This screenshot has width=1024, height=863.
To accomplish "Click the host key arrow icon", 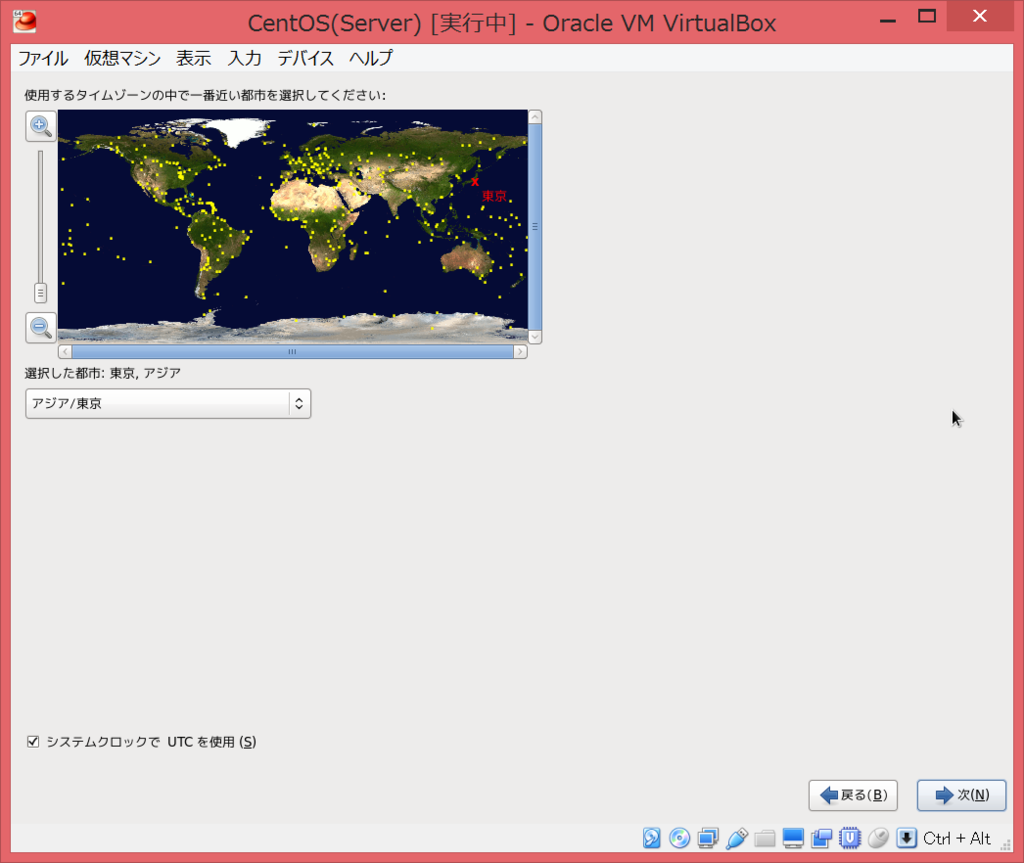I will click(906, 838).
